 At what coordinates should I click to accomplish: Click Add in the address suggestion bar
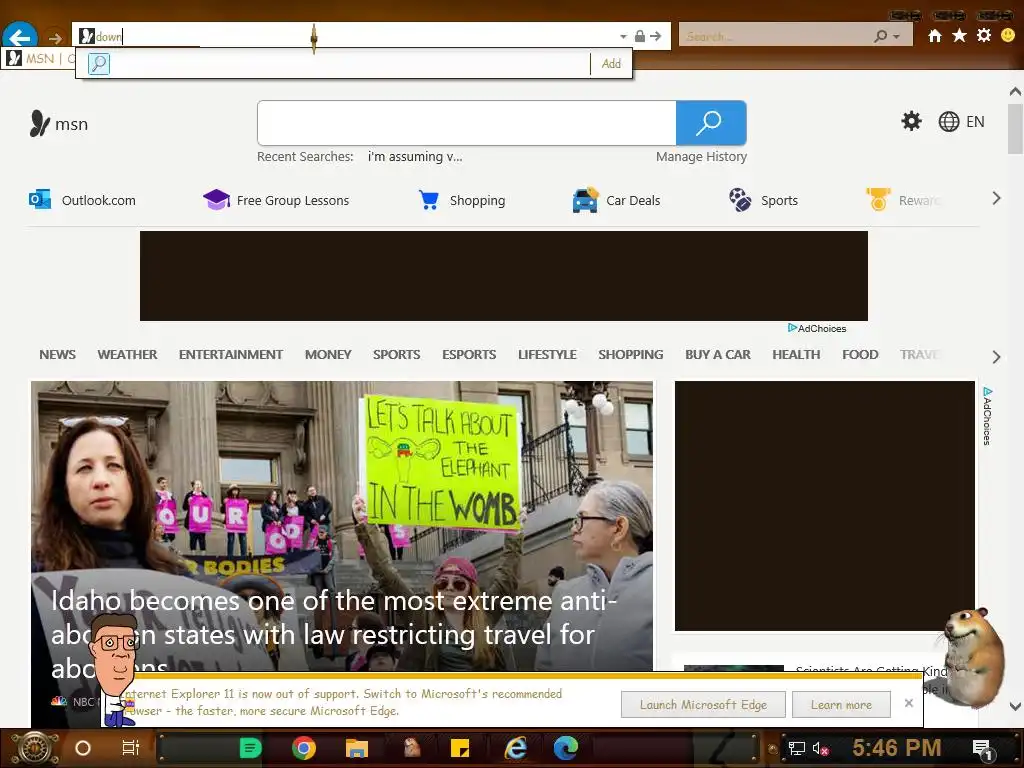coord(611,63)
